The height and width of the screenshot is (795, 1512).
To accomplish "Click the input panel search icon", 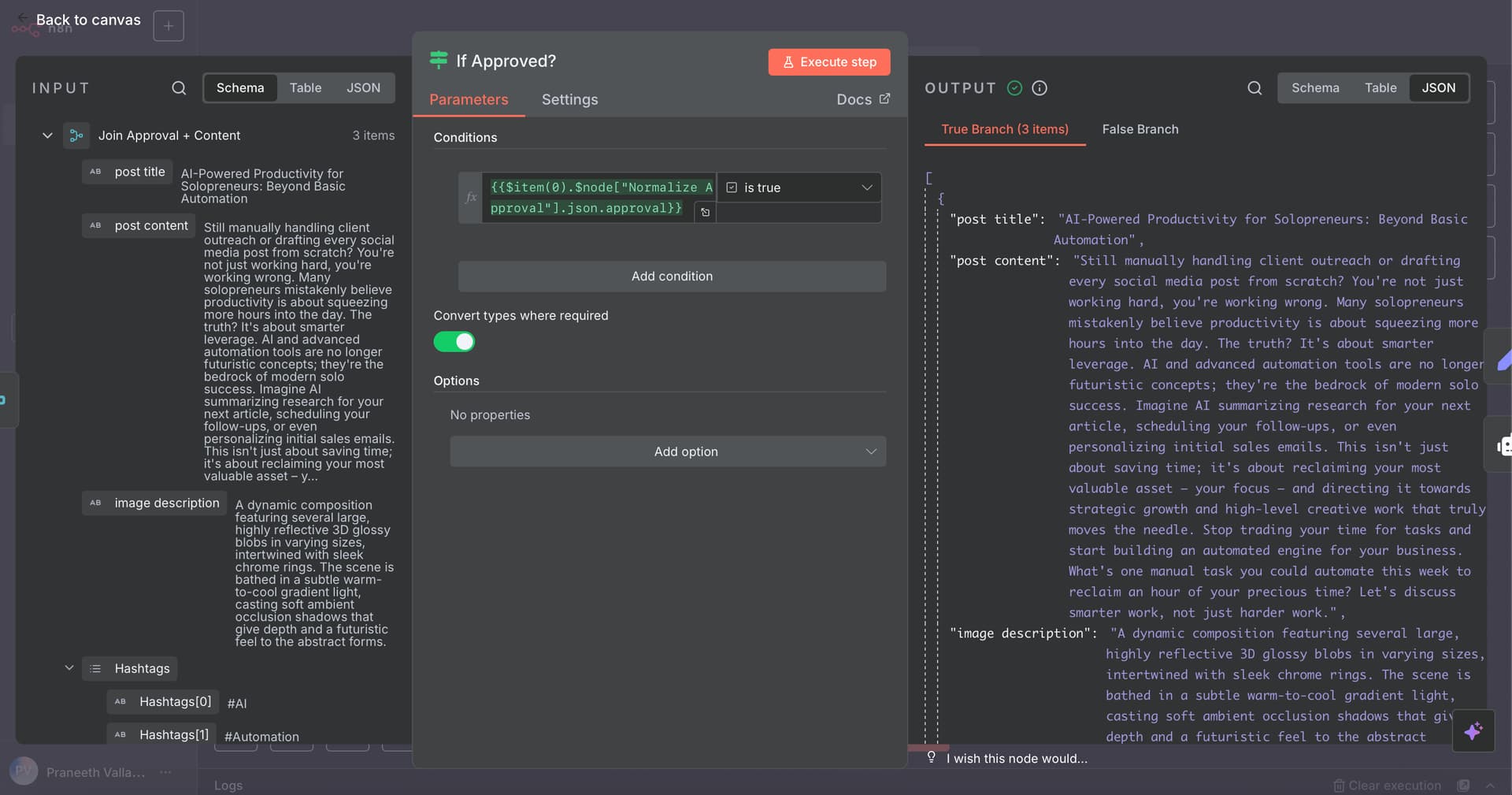I will pos(179,88).
